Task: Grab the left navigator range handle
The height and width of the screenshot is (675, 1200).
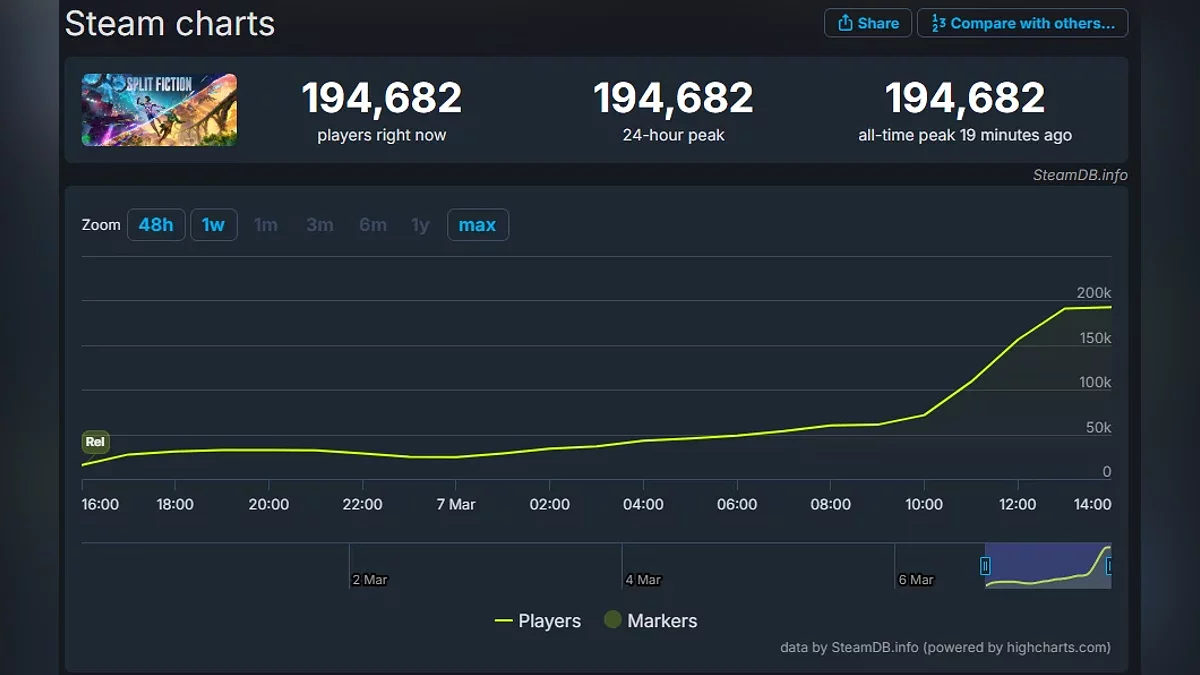Action: (x=985, y=566)
